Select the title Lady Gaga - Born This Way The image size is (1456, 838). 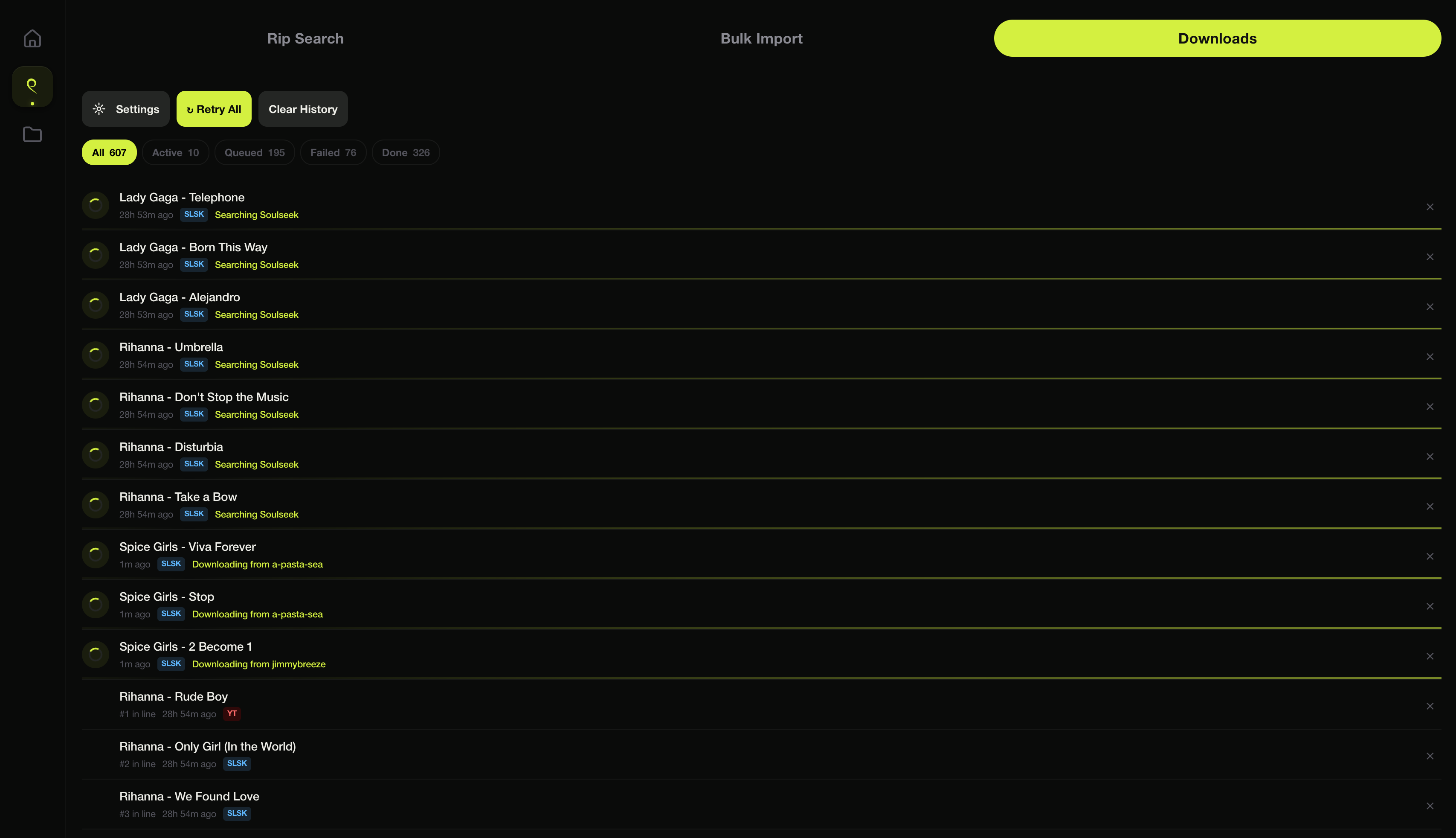pyautogui.click(x=193, y=247)
